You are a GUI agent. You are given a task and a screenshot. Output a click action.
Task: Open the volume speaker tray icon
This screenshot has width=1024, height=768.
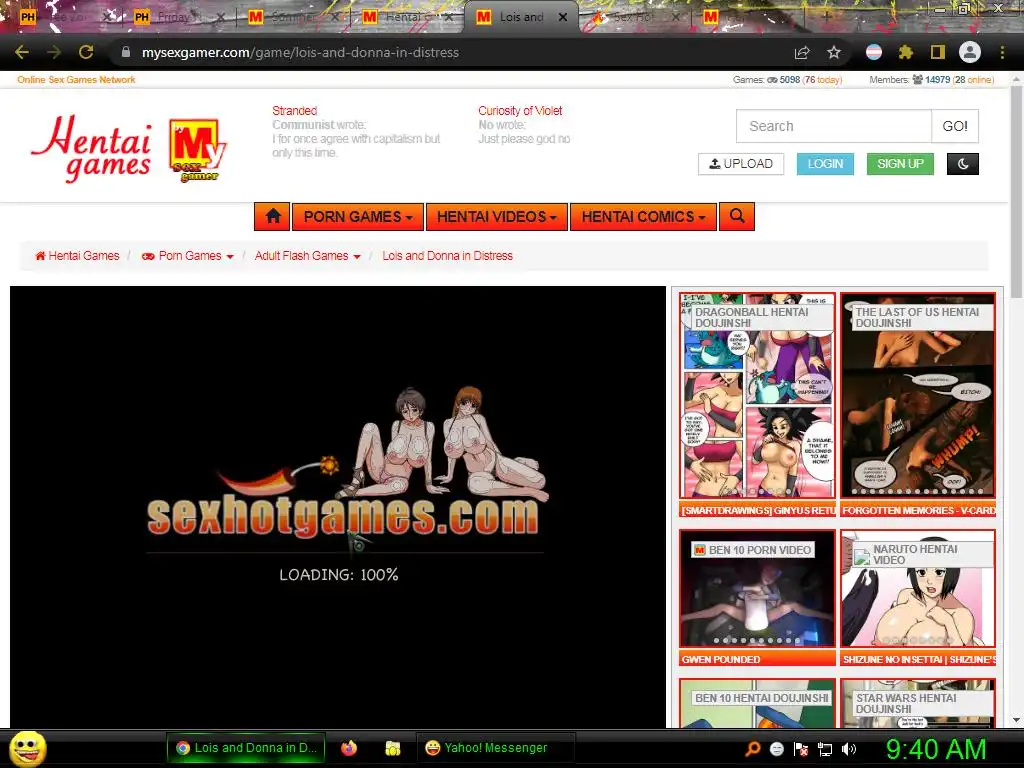click(849, 749)
